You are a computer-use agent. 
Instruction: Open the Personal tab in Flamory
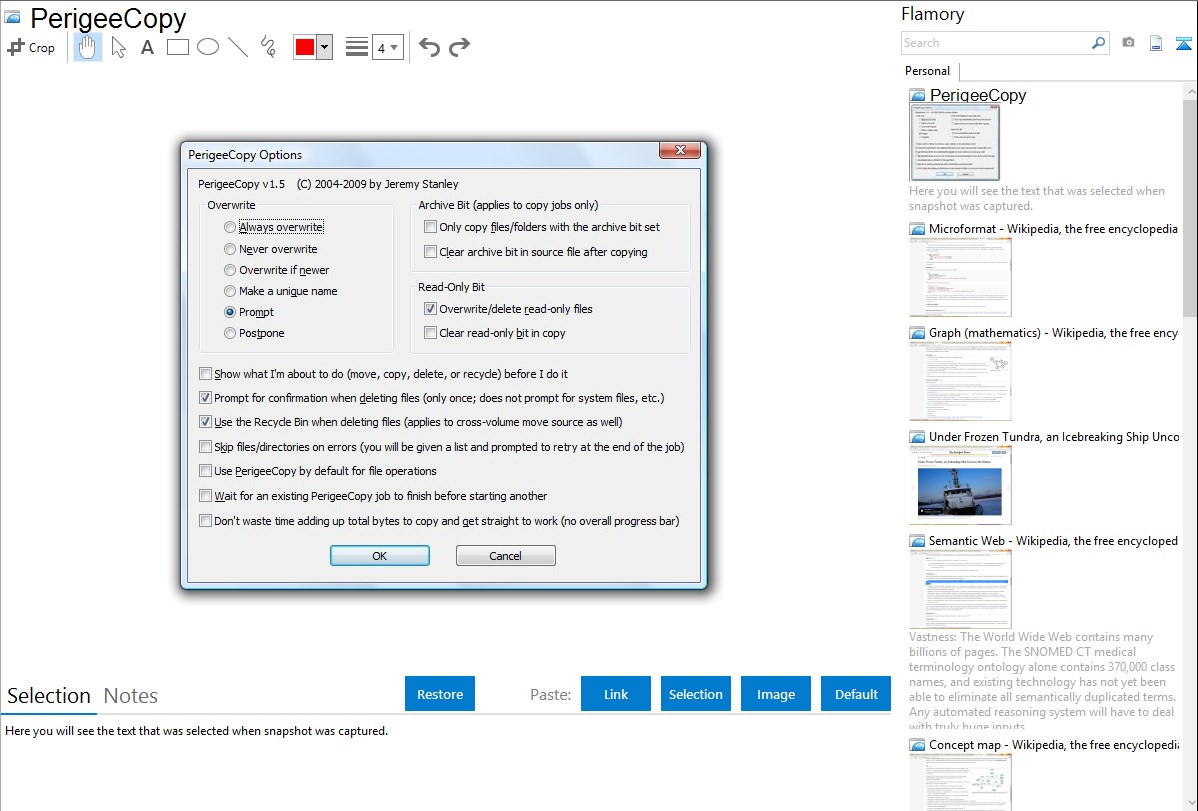point(927,71)
